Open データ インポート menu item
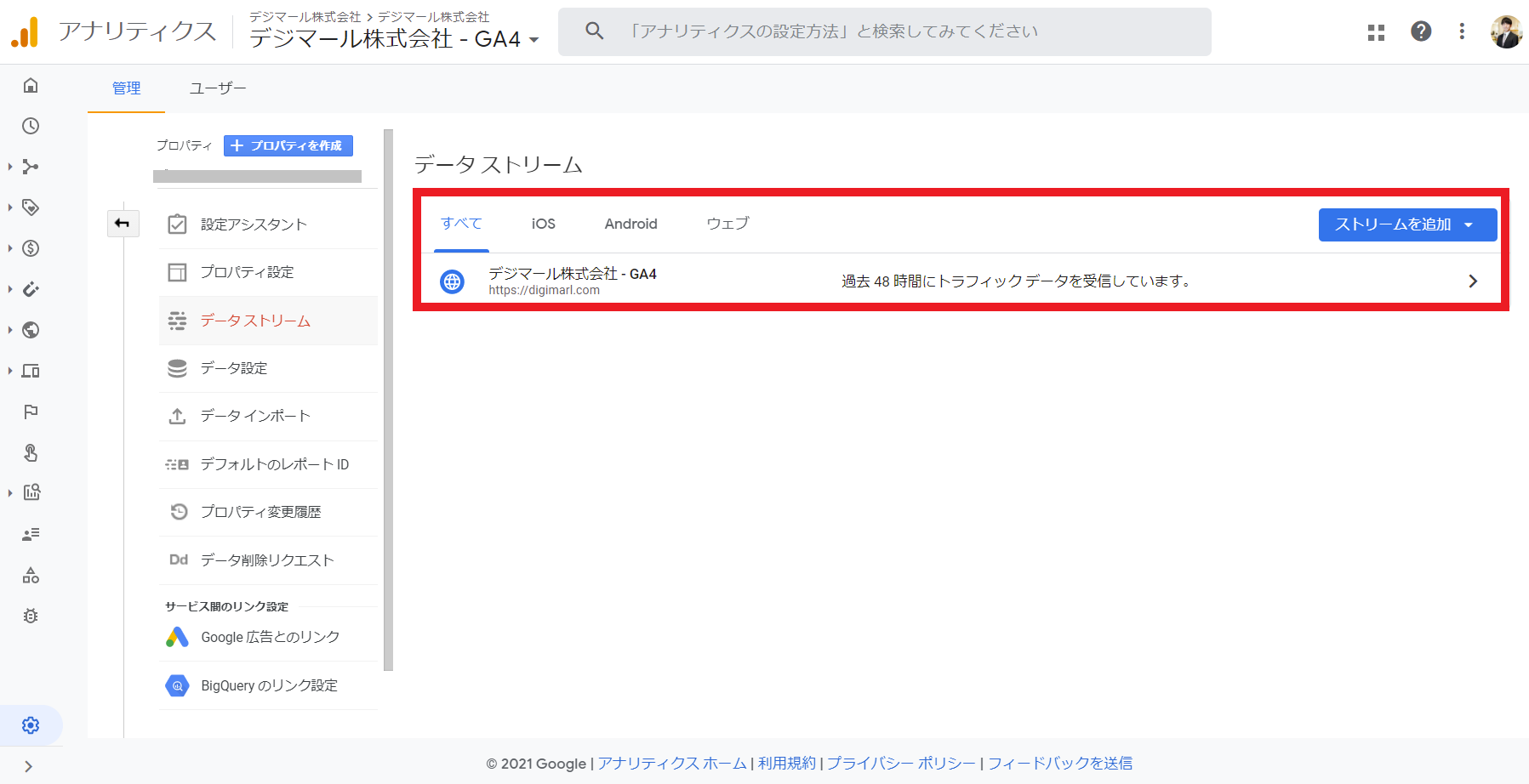The image size is (1529, 784). [268, 416]
